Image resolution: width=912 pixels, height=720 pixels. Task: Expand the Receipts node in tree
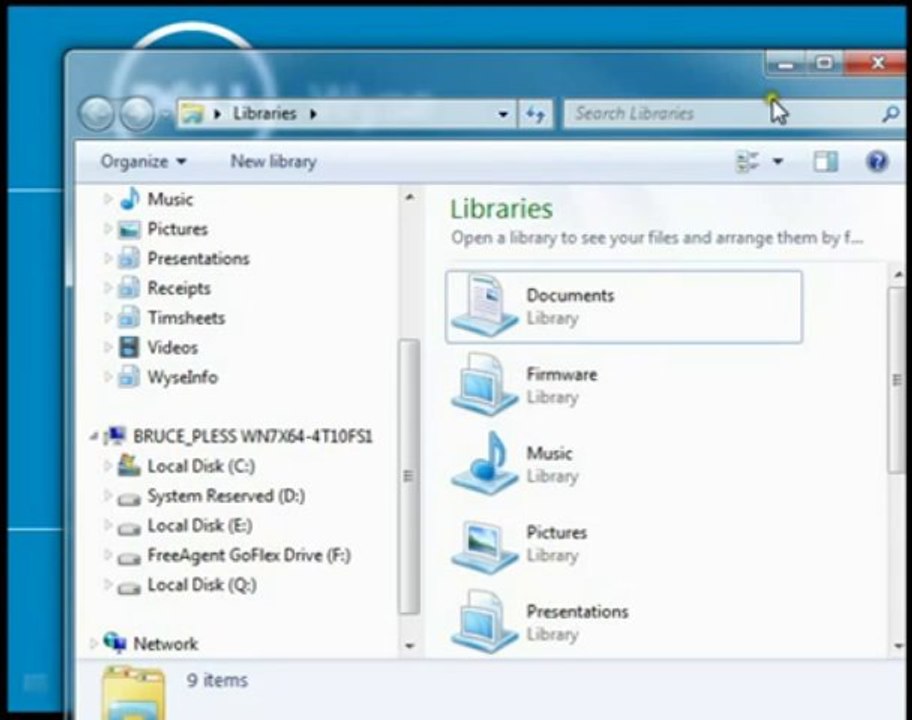click(x=108, y=287)
